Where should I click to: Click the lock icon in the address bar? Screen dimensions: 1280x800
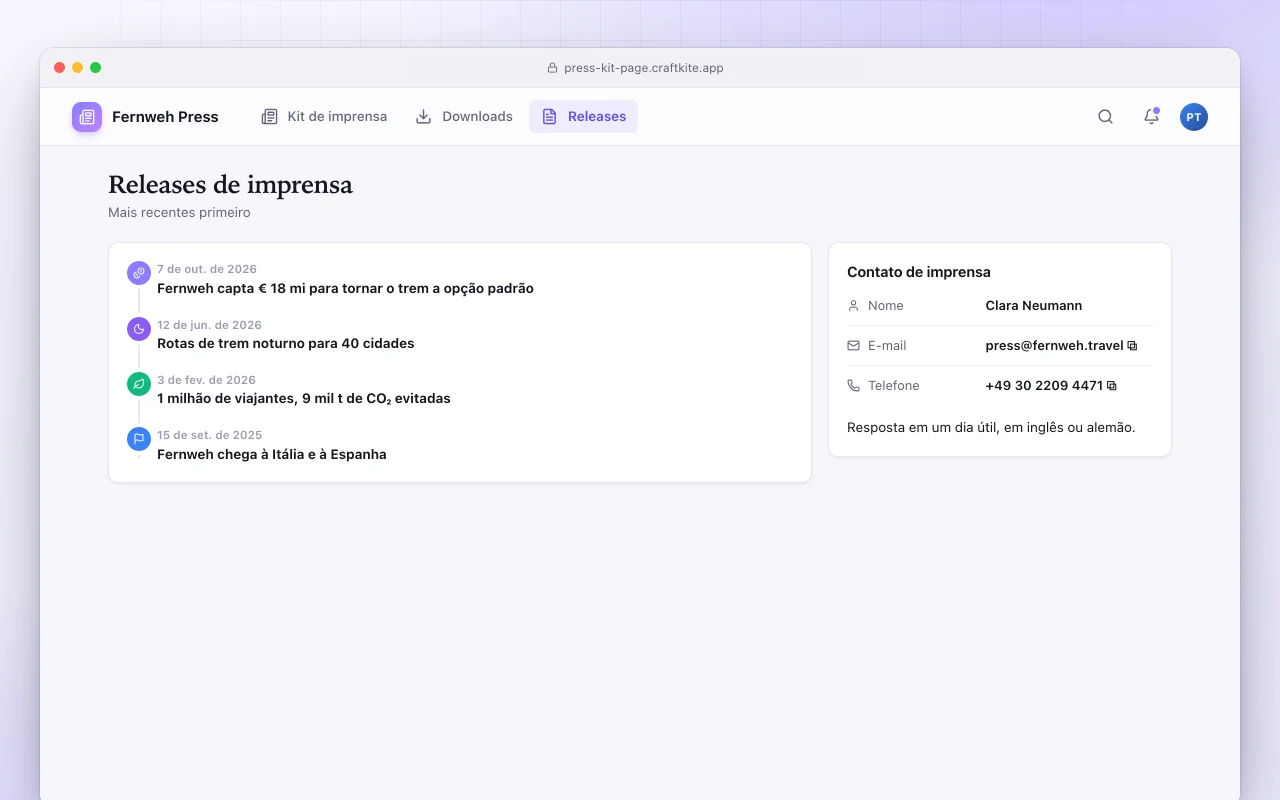(x=552, y=68)
